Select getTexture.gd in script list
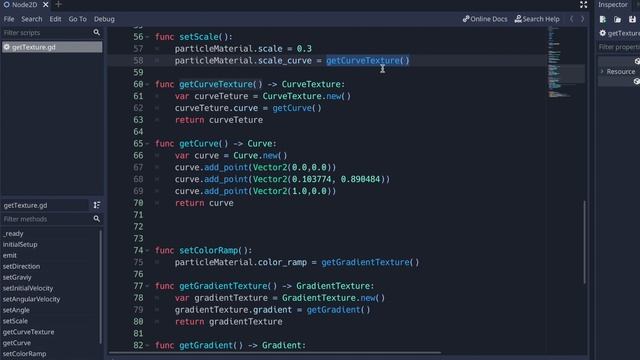 point(52,47)
